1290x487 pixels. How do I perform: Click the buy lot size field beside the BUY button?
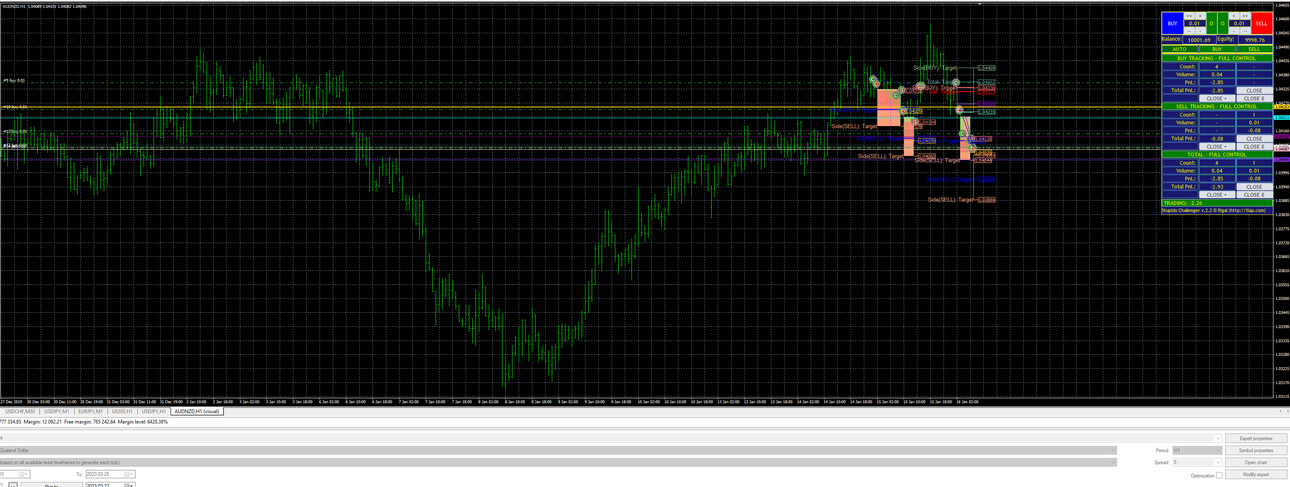click(1195, 23)
